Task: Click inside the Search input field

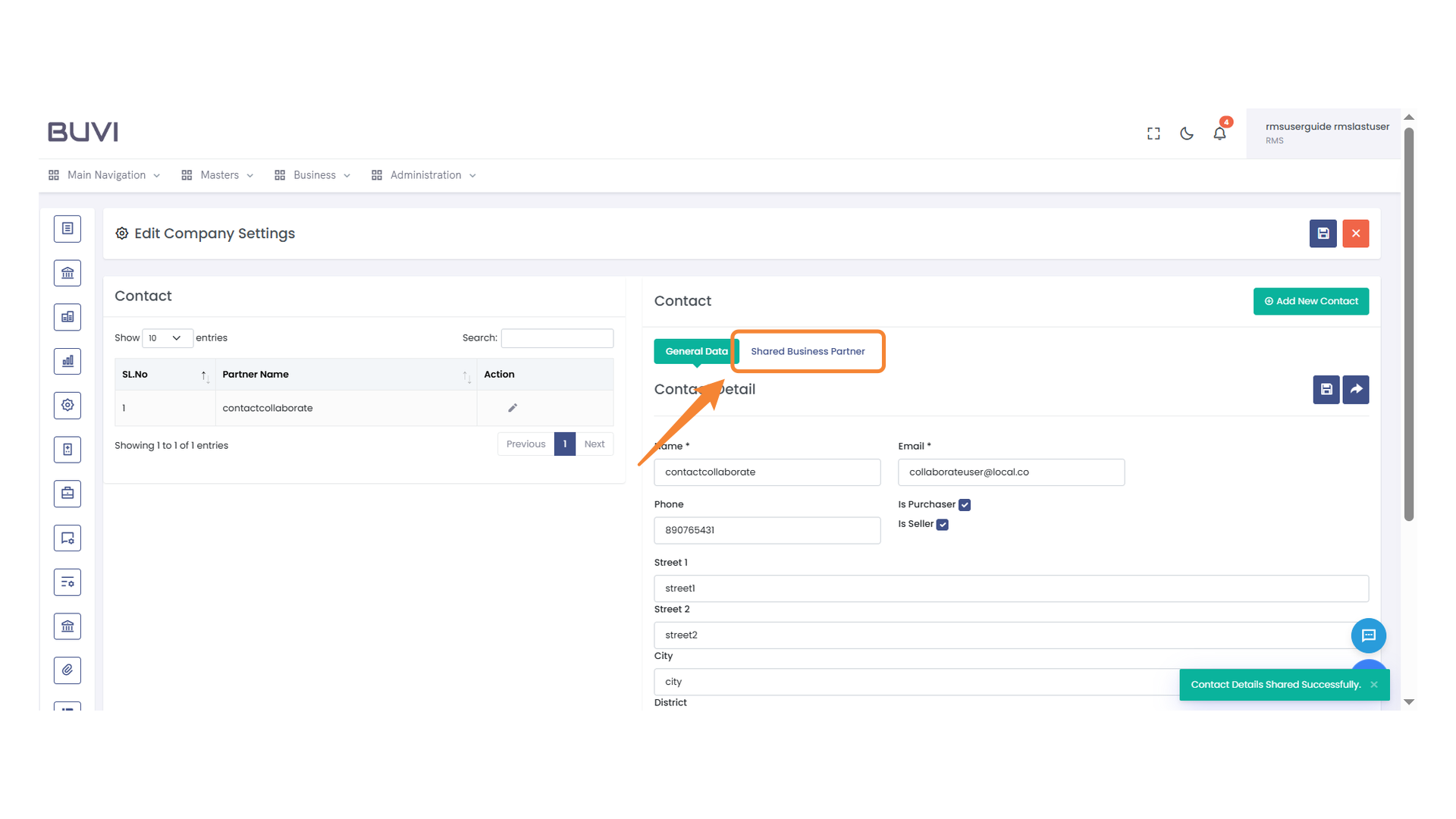Action: tap(557, 338)
